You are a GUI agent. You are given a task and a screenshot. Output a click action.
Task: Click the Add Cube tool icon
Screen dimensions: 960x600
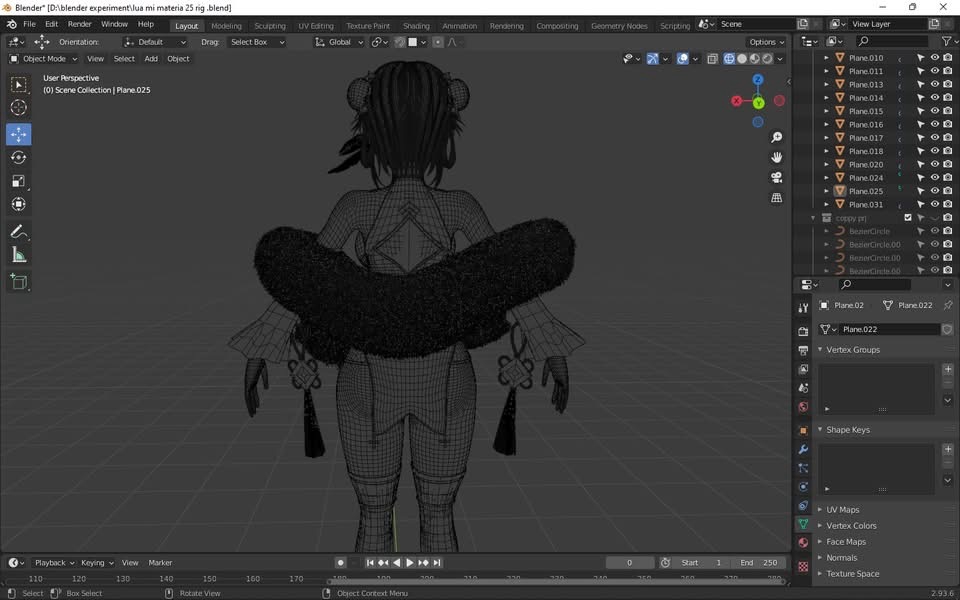[x=19, y=282]
